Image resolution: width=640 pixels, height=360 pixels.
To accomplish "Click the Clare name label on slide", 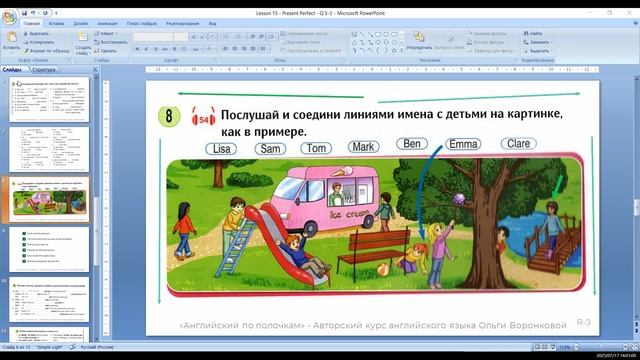I will [518, 143].
